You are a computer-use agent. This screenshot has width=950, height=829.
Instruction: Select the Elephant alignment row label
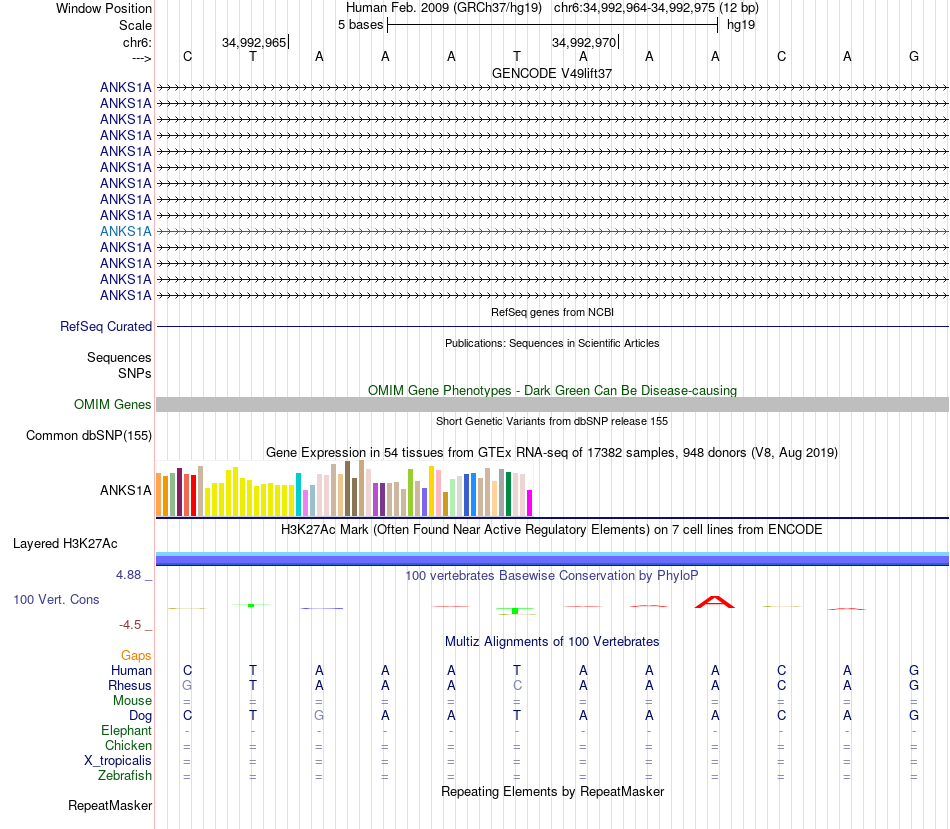coord(126,730)
